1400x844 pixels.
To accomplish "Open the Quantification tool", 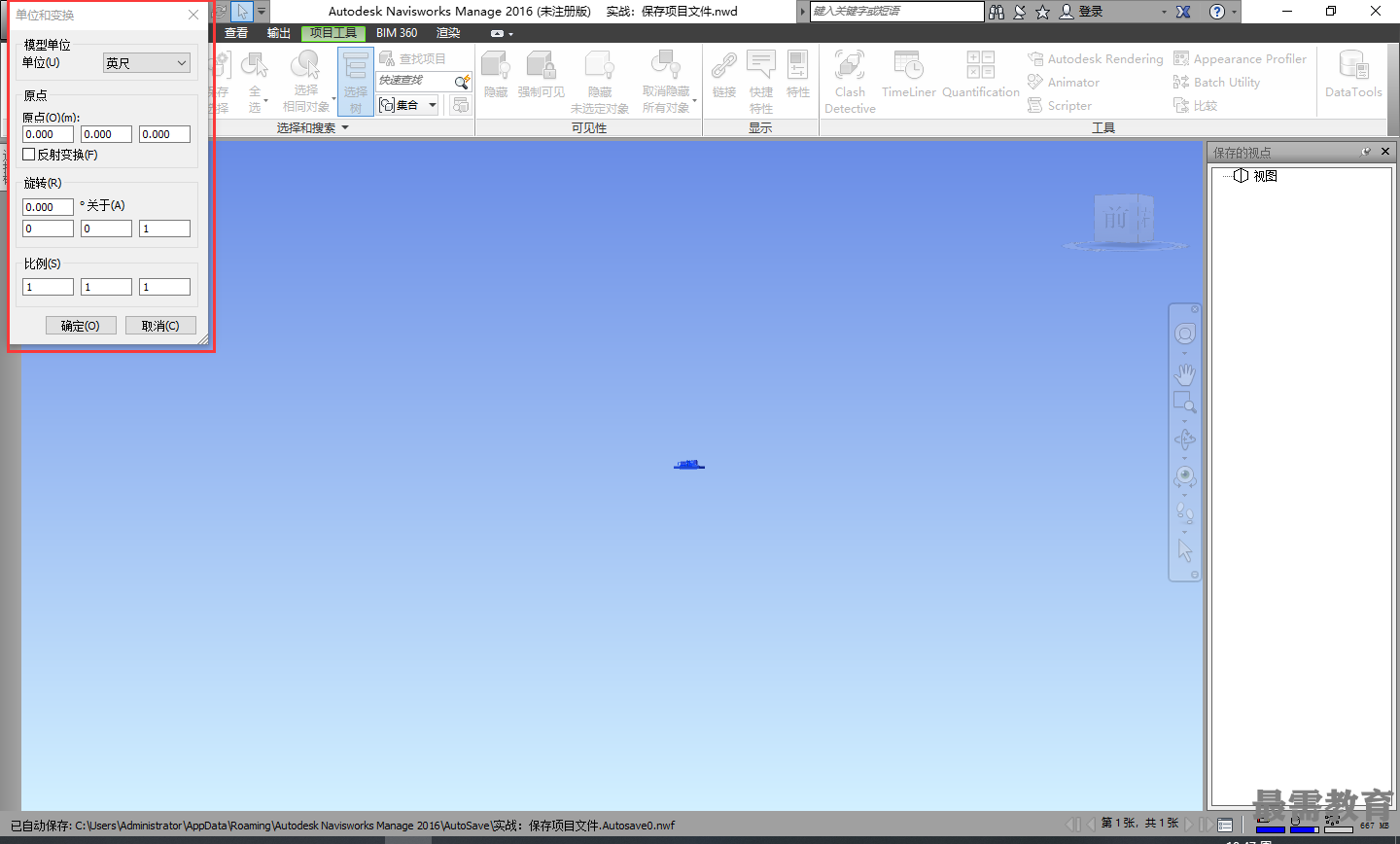I will [x=980, y=76].
